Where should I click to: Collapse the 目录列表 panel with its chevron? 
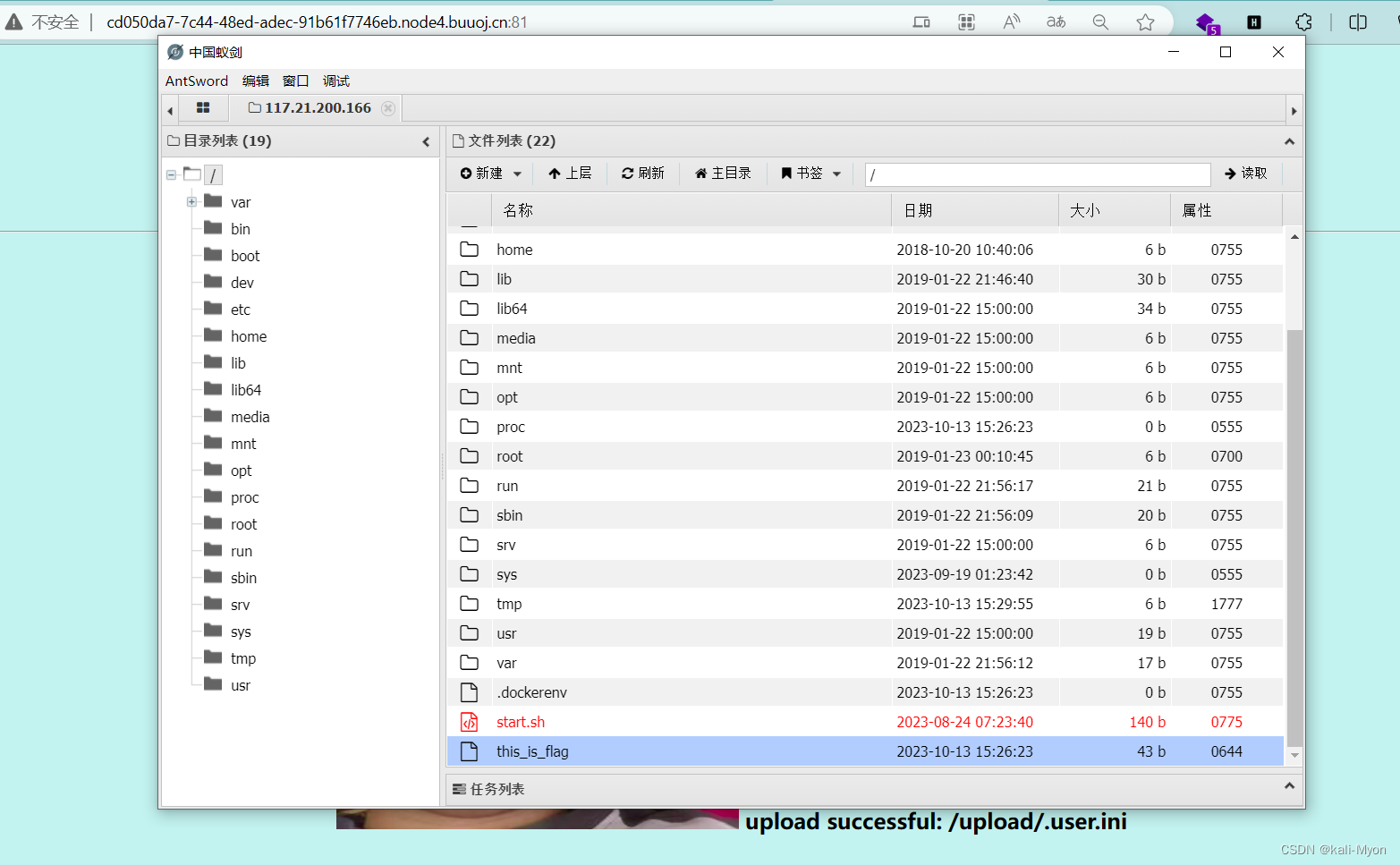[x=427, y=140]
